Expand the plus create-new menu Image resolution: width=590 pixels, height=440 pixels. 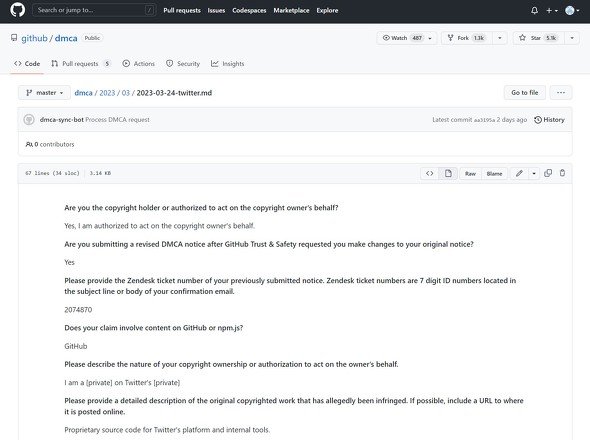tap(552, 11)
